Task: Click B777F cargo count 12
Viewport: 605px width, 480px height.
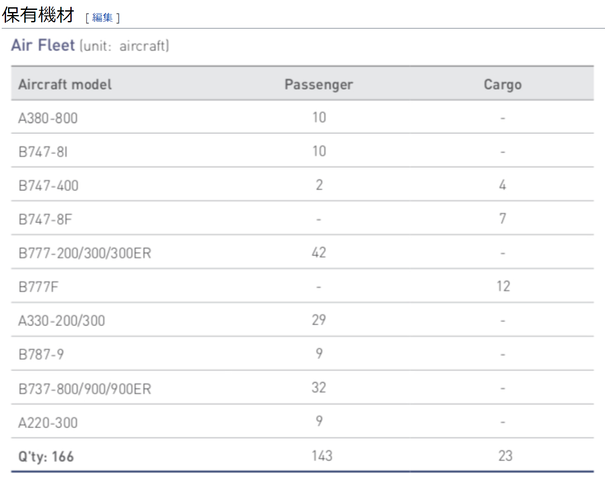Action: pos(503,286)
